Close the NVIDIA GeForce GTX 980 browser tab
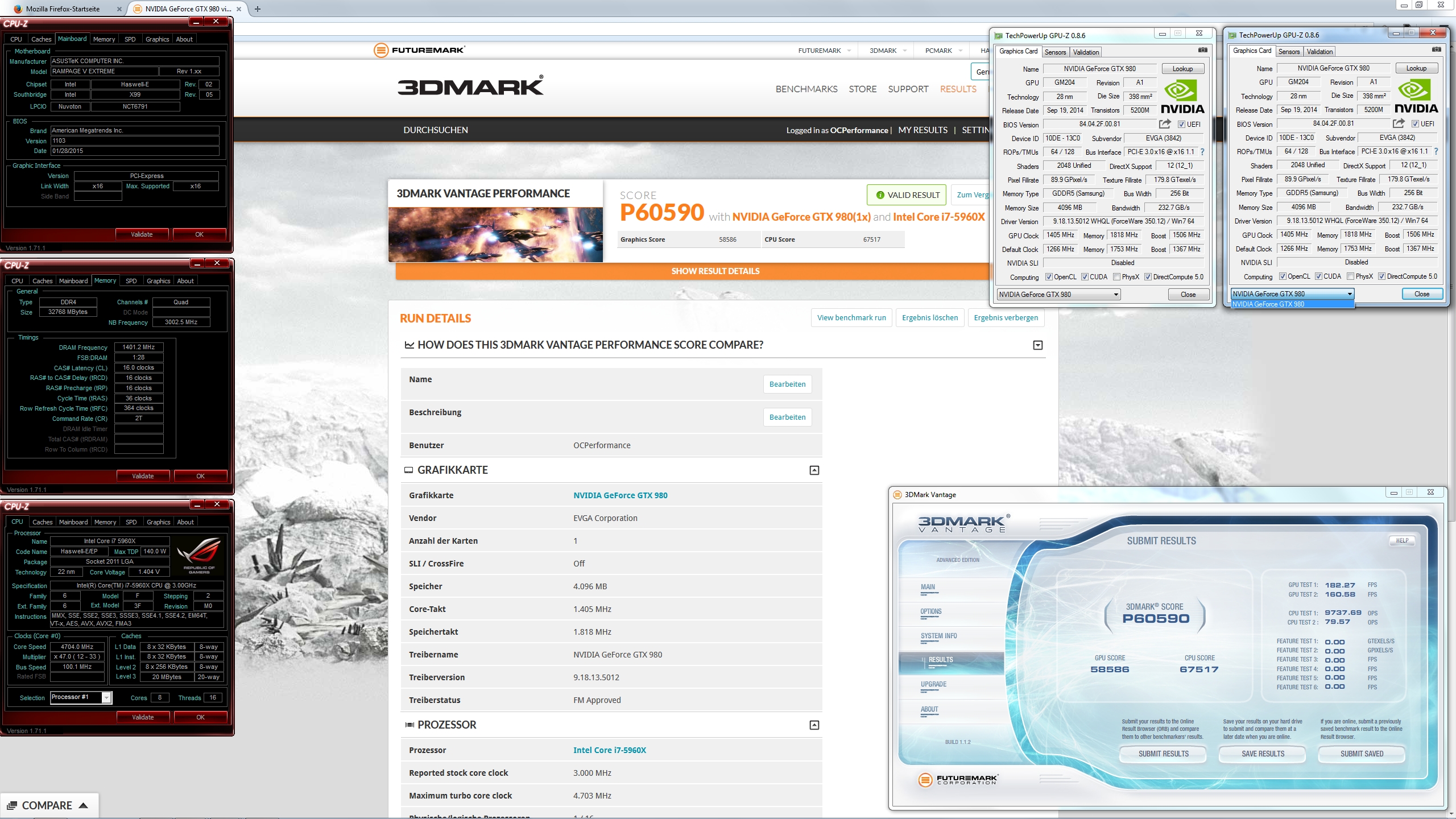This screenshot has width=1456, height=819. [239, 9]
